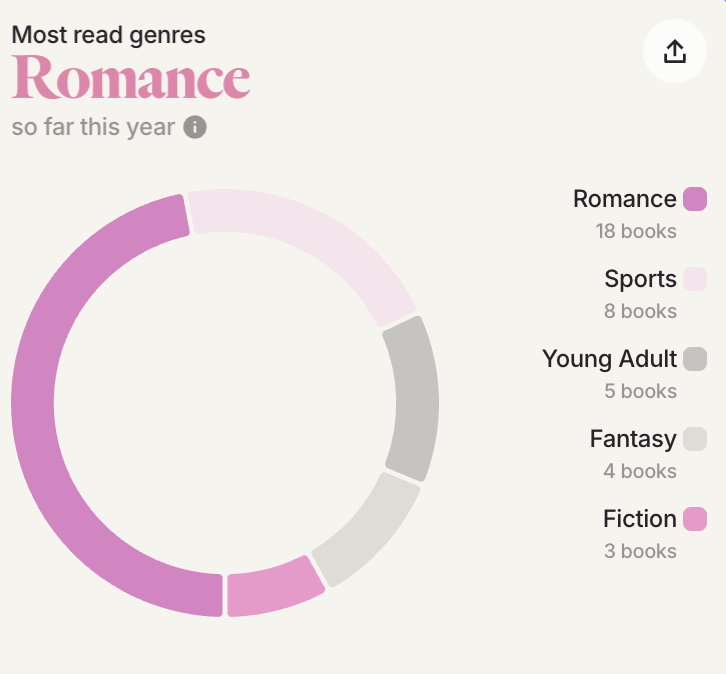
Task: Click the share export icon
Action: pyautogui.click(x=675, y=51)
